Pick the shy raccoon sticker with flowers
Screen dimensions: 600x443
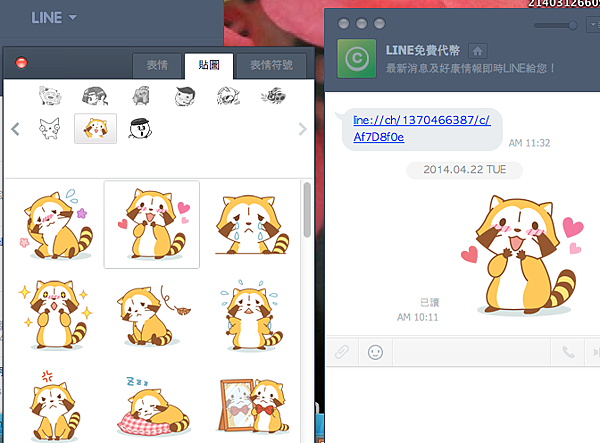tap(56, 224)
